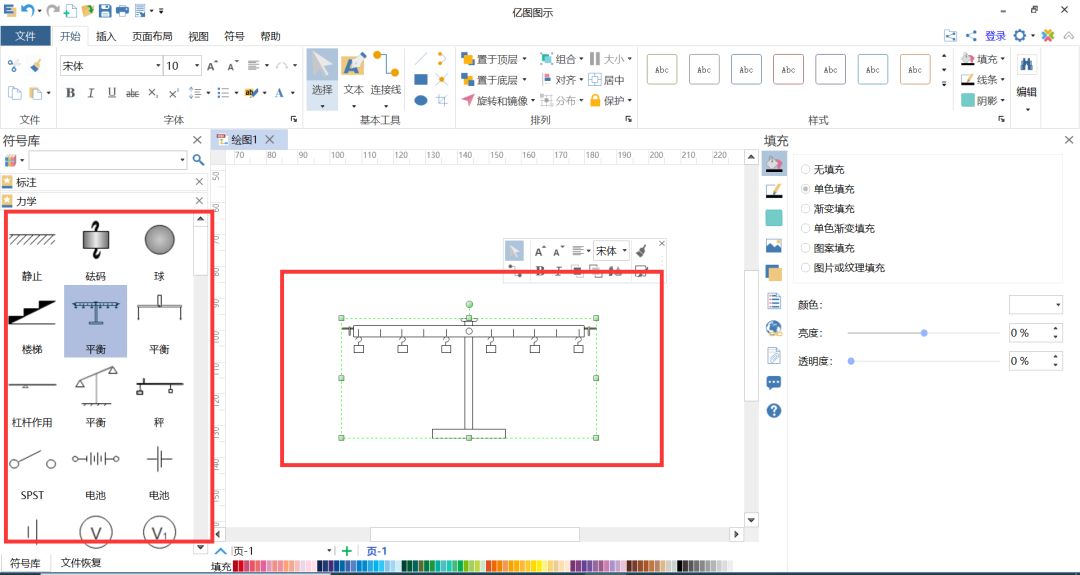Click the 登录 login link

[x=995, y=36]
